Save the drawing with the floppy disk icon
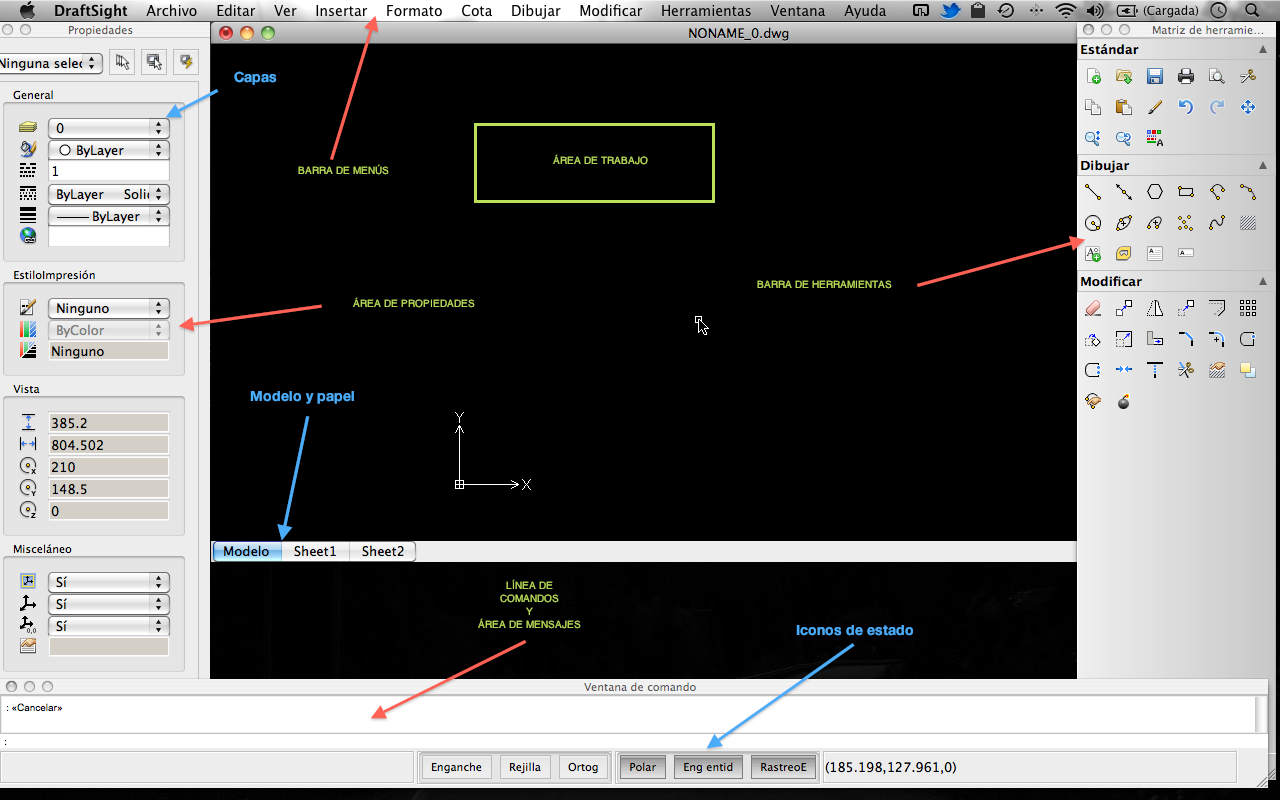The image size is (1280, 800). click(1155, 76)
